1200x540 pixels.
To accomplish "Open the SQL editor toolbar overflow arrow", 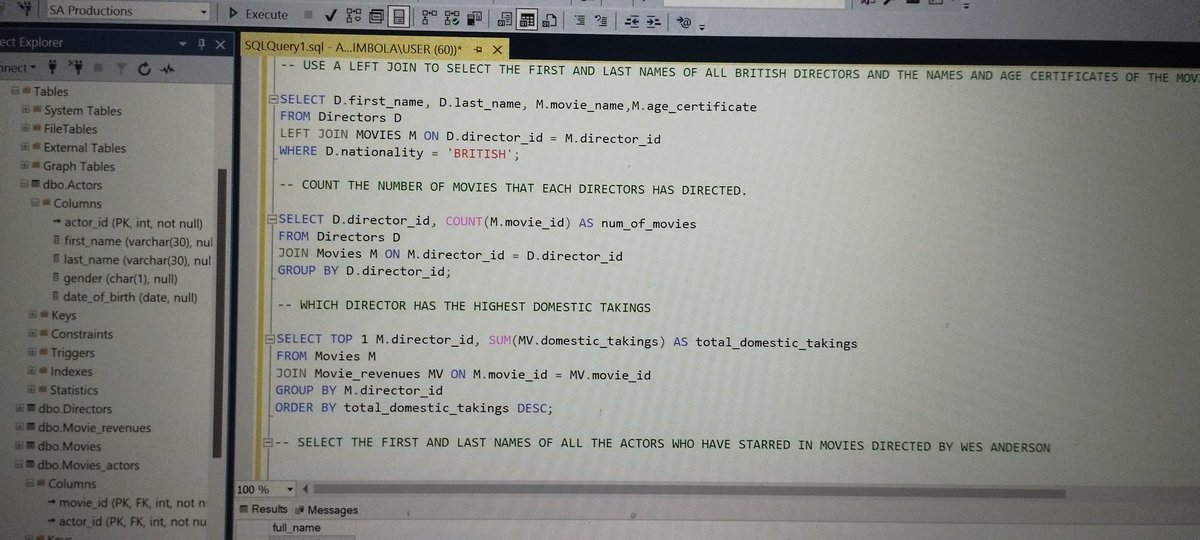I will point(702,26).
